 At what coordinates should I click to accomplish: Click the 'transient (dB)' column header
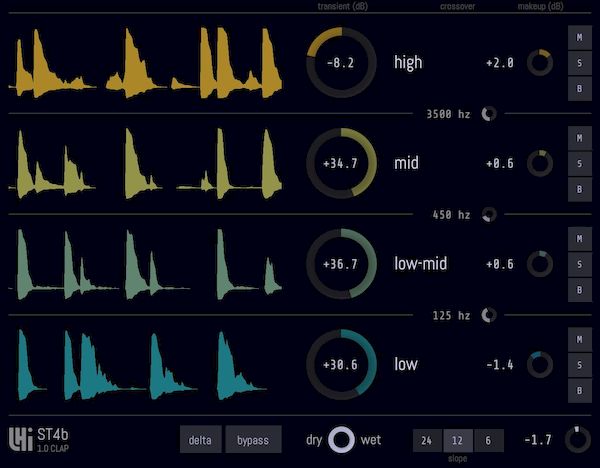[x=342, y=6]
